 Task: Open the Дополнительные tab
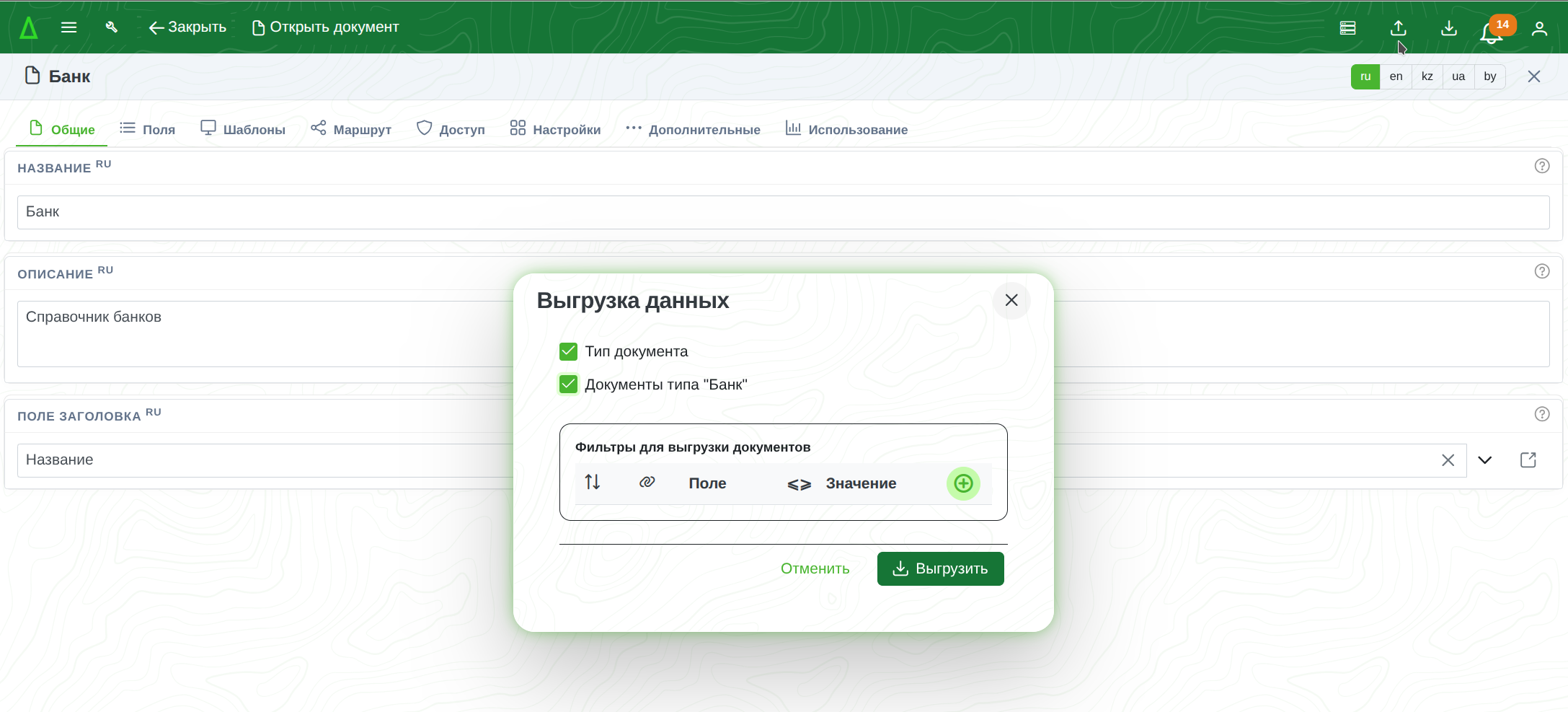coord(693,129)
